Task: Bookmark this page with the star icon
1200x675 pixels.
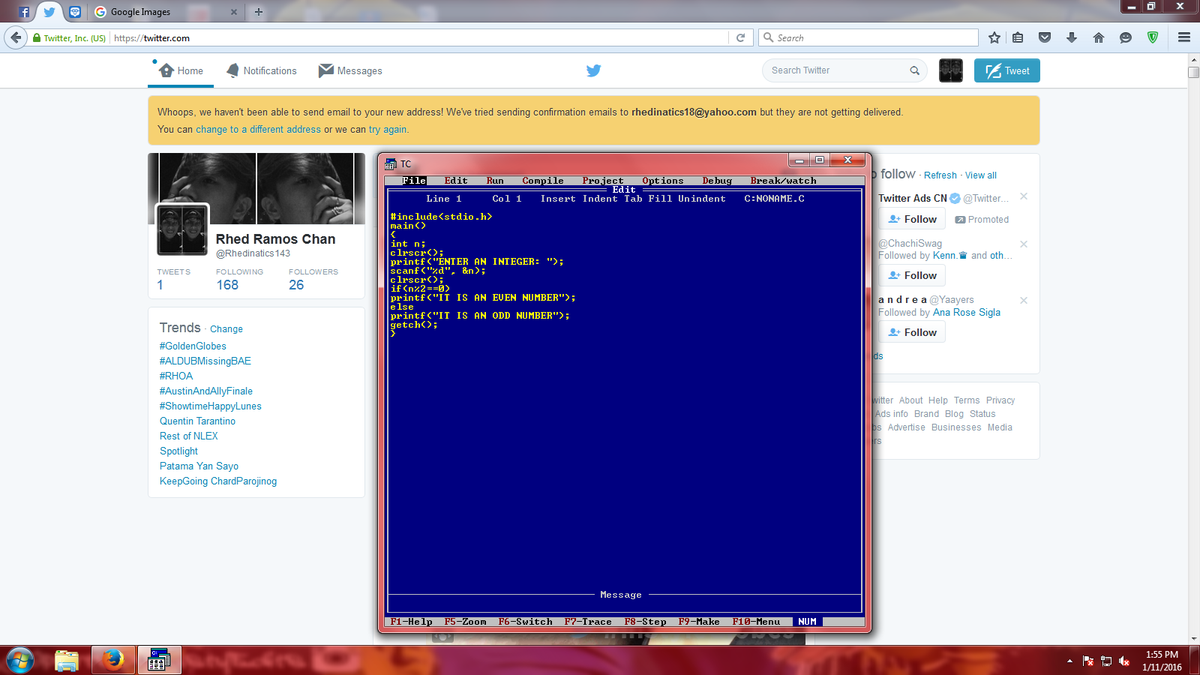Action: 994,38
